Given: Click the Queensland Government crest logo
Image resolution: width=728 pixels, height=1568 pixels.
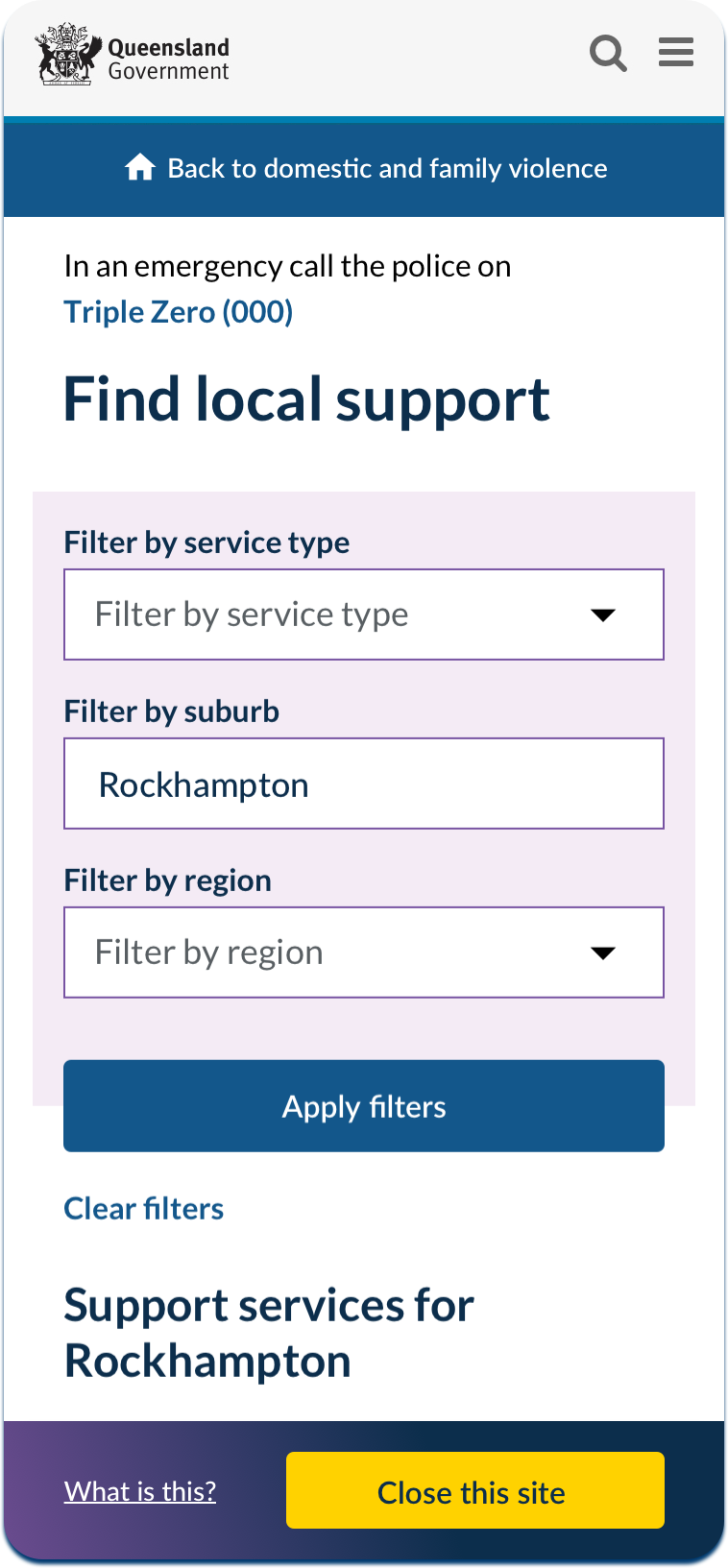Looking at the screenshot, I should coord(68,55).
